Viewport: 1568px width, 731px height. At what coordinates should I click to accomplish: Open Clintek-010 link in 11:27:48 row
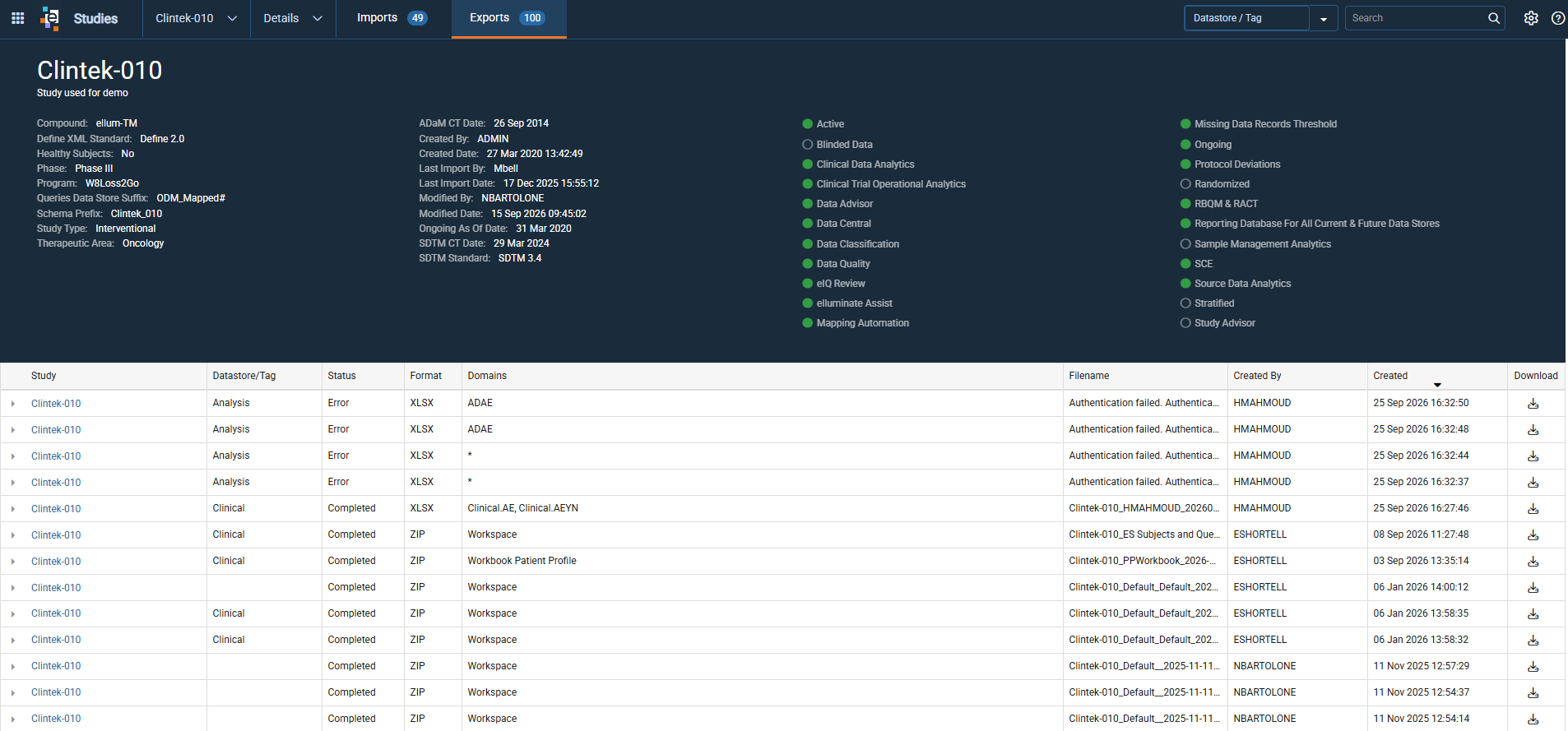(x=56, y=535)
